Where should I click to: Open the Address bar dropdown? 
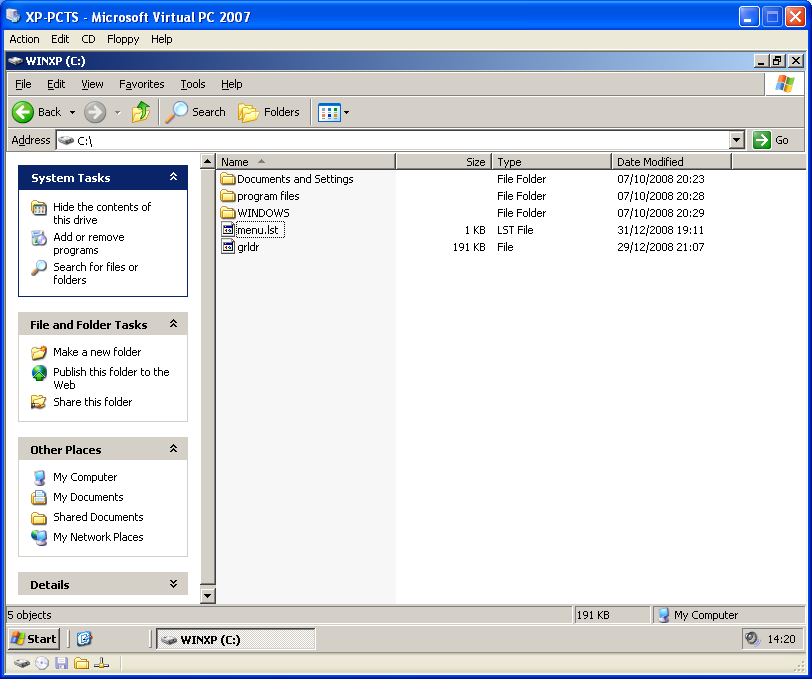point(736,140)
